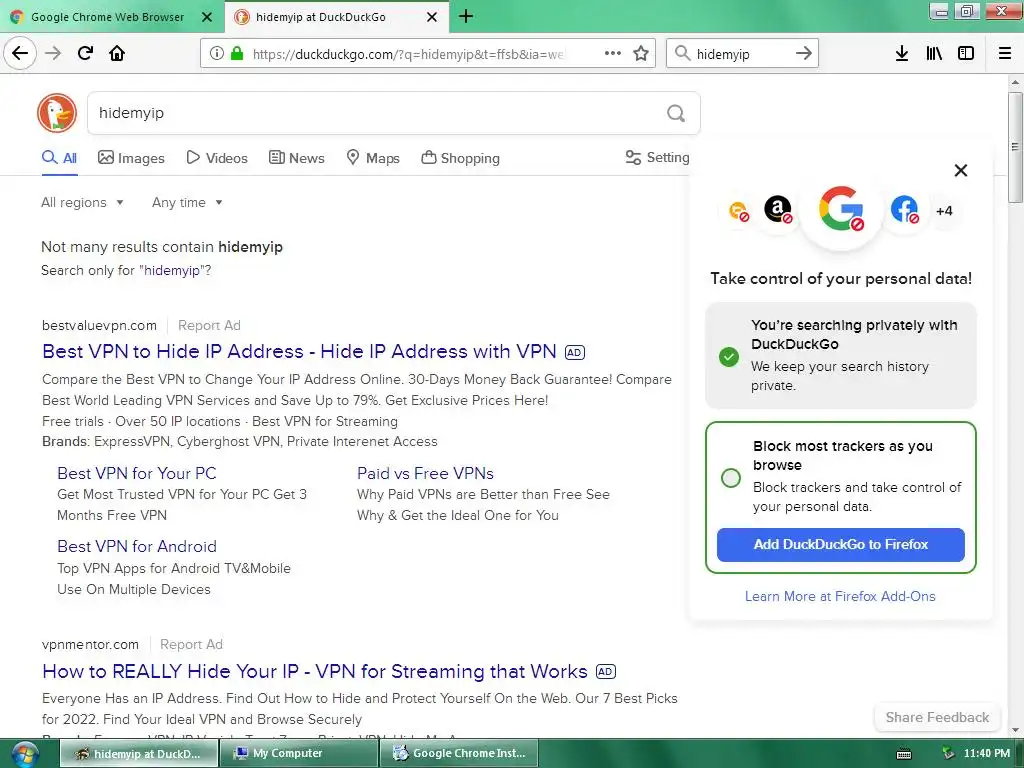Open a new browser tab
1024x768 pixels.
[x=466, y=16]
